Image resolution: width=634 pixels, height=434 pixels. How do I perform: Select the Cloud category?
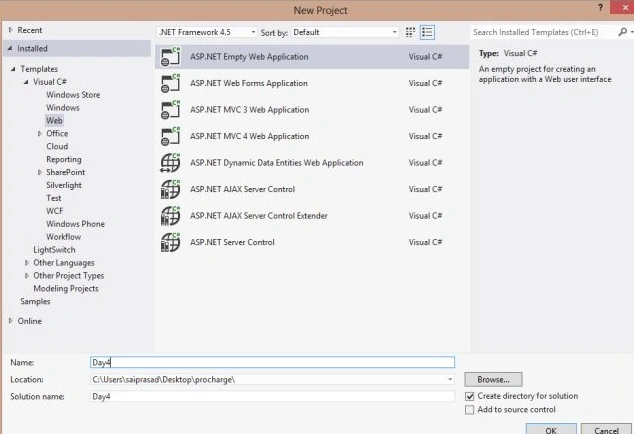[57, 146]
